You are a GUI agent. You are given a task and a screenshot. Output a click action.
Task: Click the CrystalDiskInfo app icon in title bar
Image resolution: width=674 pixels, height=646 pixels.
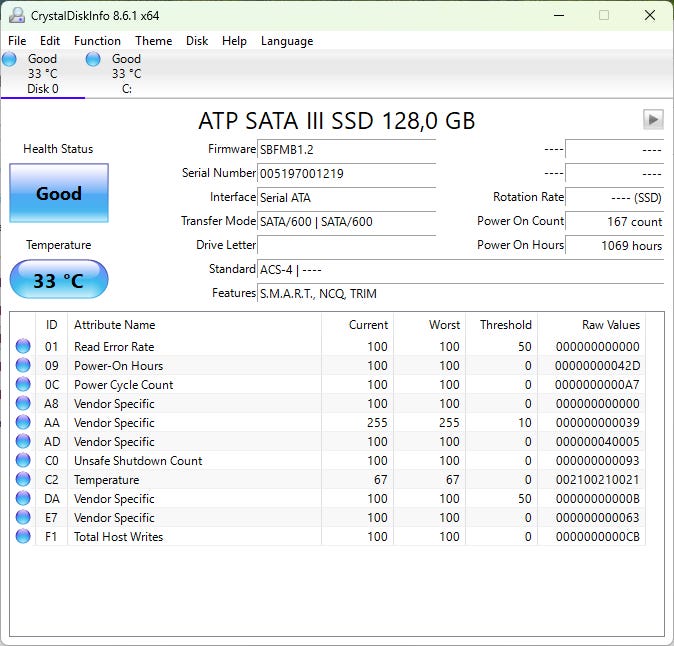coord(16,15)
